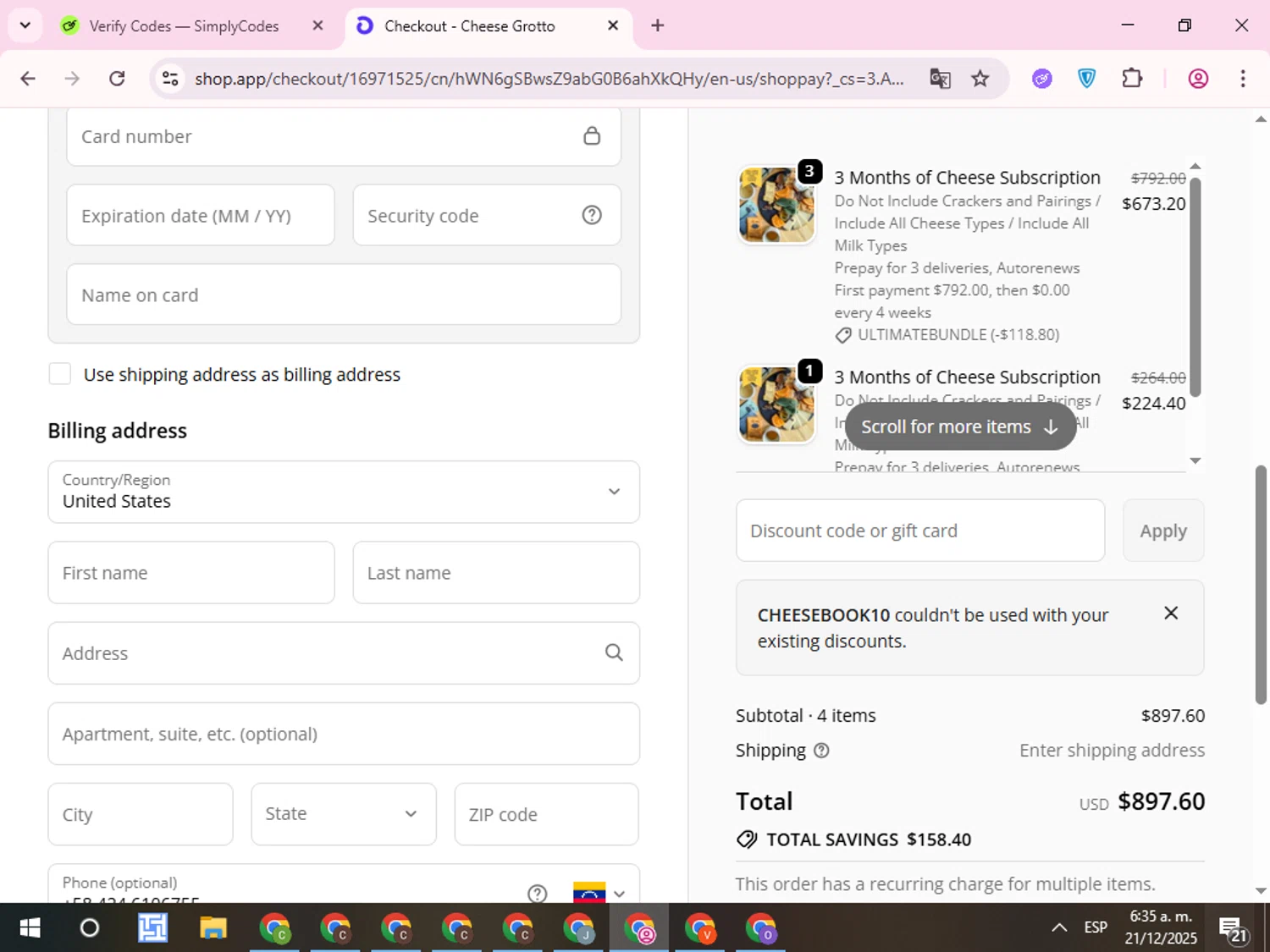Focus the City field
This screenshot has width=1270, height=952.
[x=141, y=814]
